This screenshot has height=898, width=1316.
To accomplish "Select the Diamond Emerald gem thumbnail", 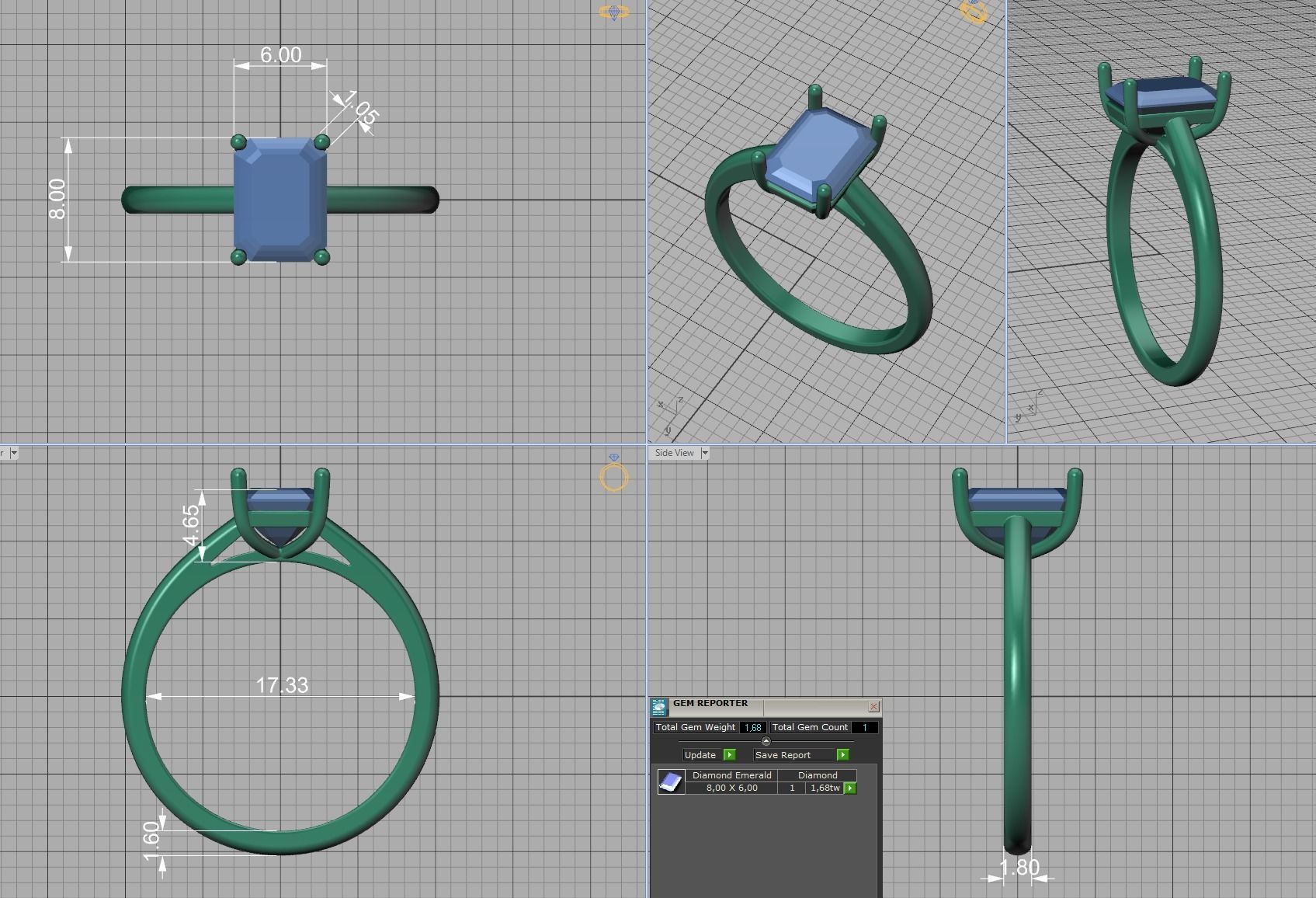I will tap(671, 781).
